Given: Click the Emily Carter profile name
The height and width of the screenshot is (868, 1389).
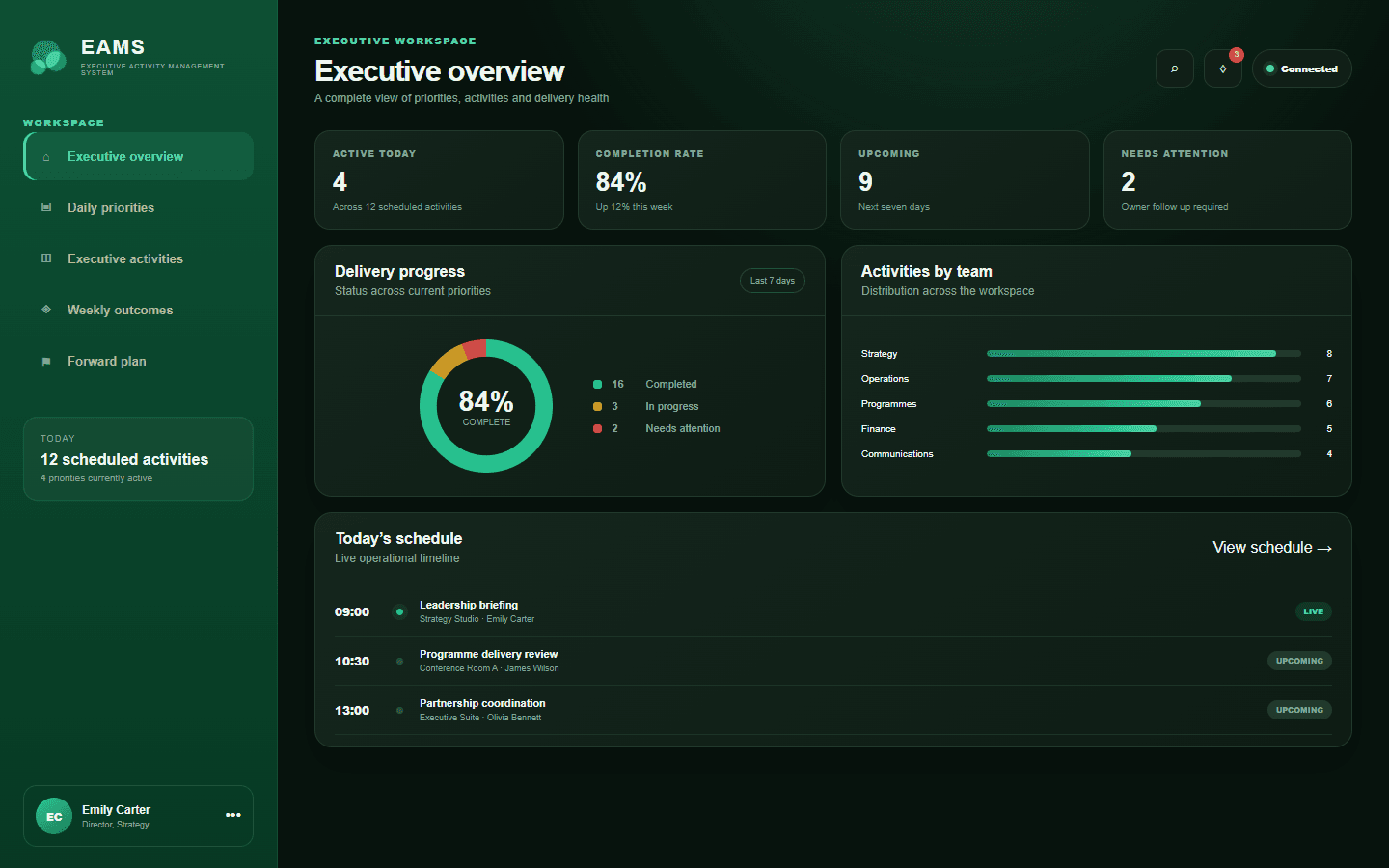Looking at the screenshot, I should tap(116, 809).
